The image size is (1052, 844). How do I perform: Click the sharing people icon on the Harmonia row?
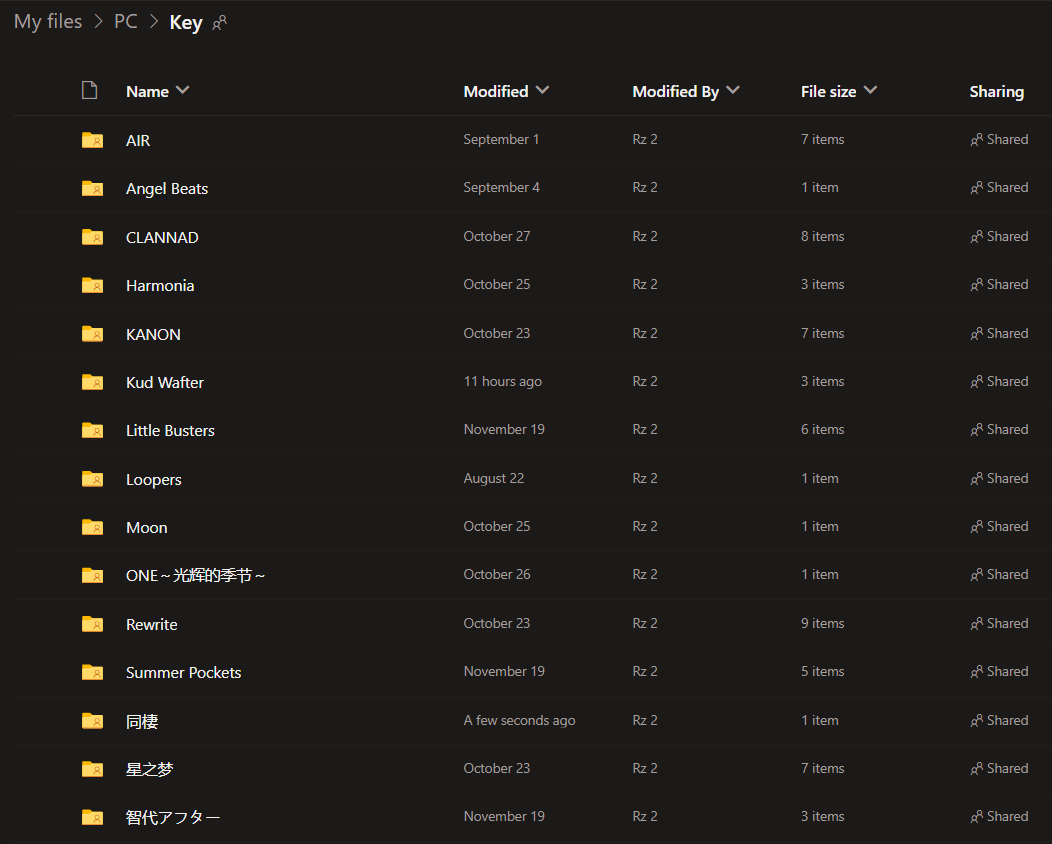977,285
